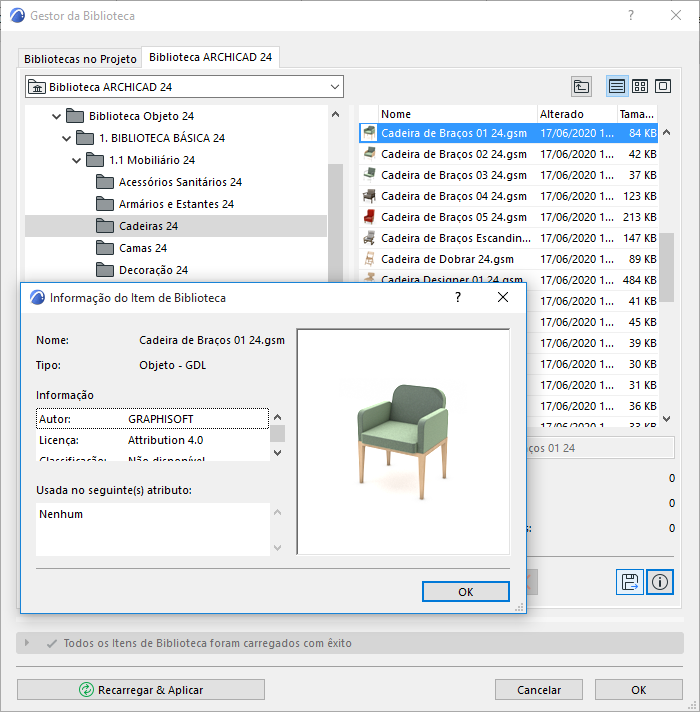The height and width of the screenshot is (712, 700).
Task: Click OK in Gestor da Biblioteca window
Action: pos(639,690)
